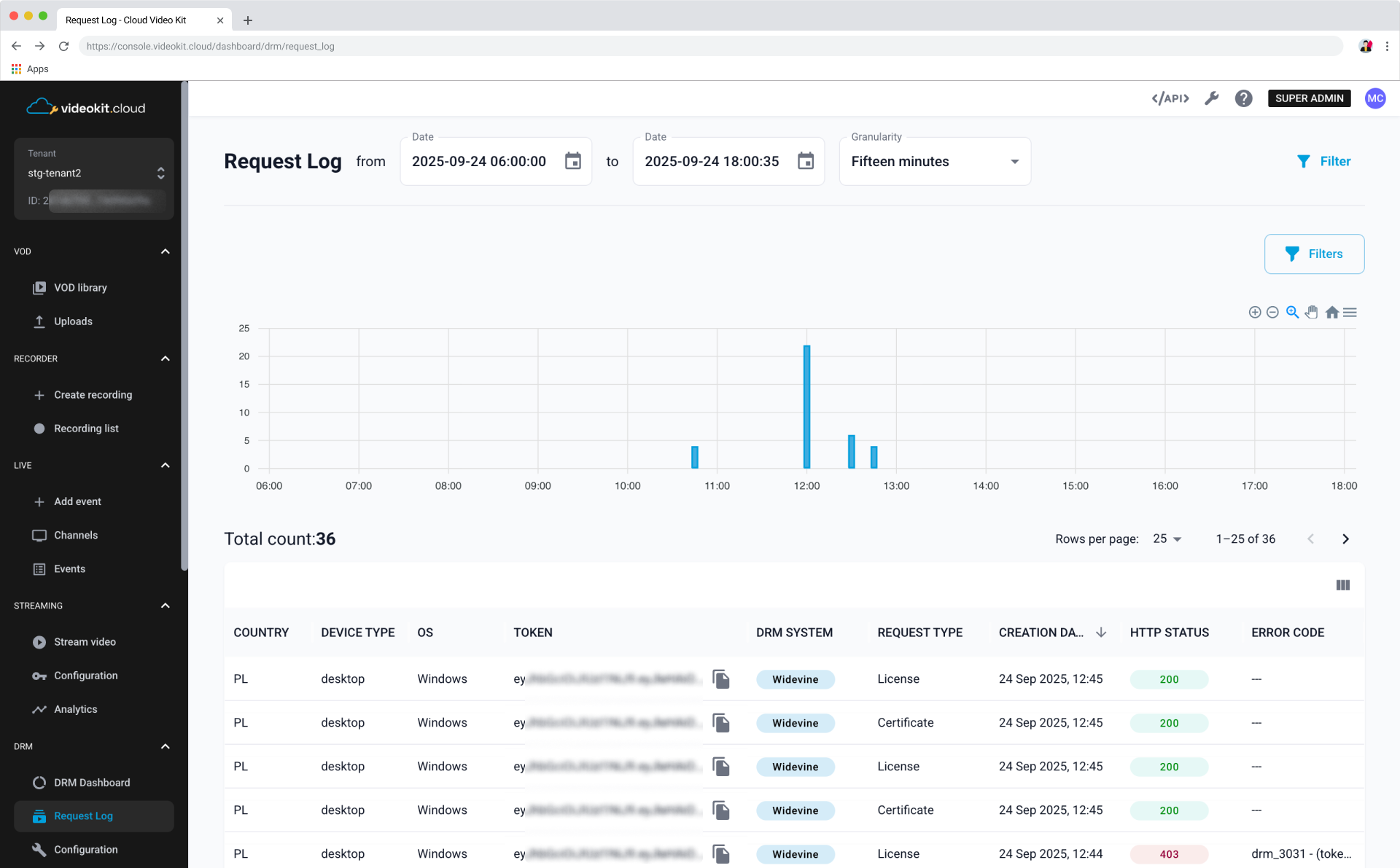The image size is (1400, 868).
Task: Select DRM Dashboard in the sidebar
Action: [91, 782]
